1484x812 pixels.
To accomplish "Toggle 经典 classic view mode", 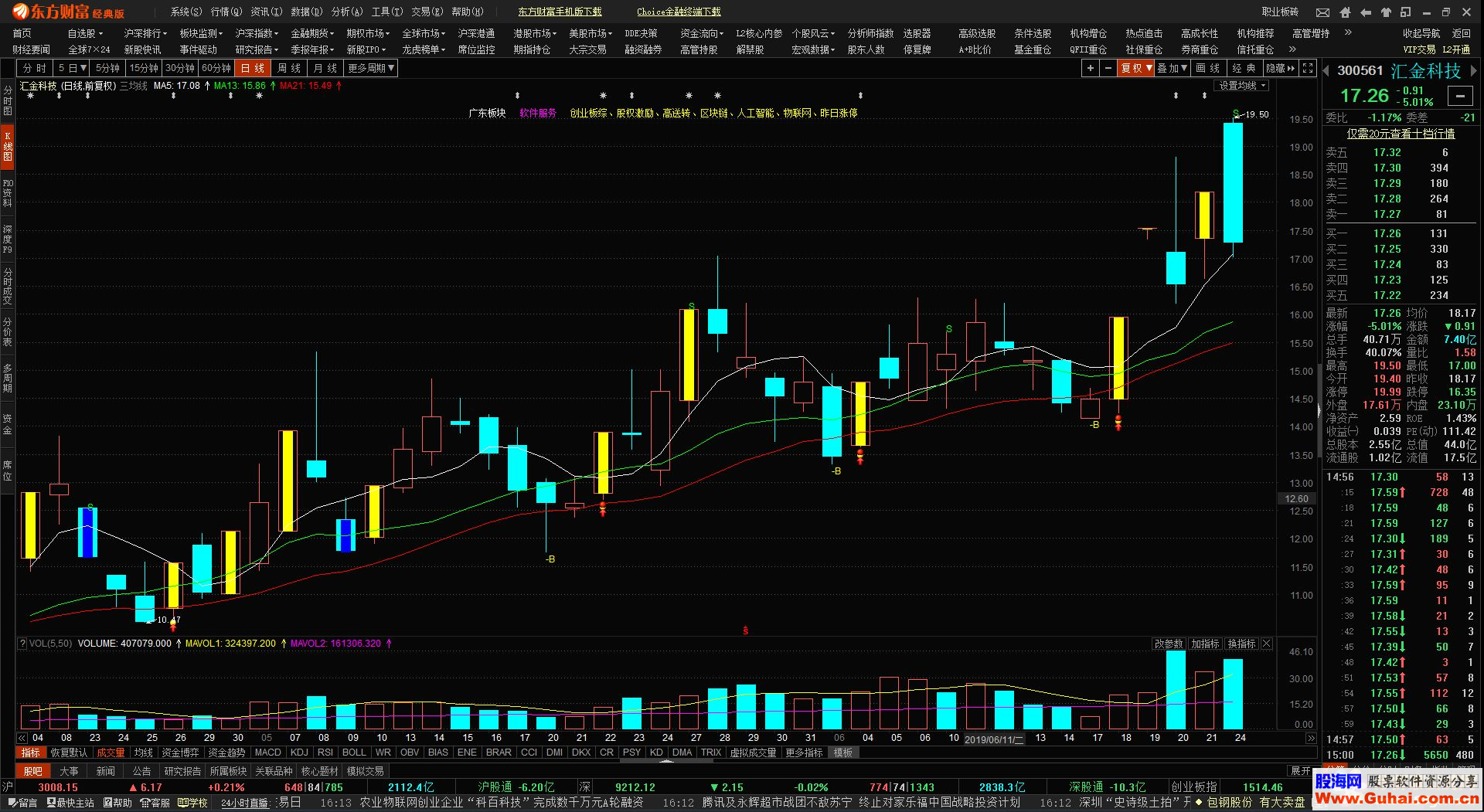I will pyautogui.click(x=1244, y=68).
